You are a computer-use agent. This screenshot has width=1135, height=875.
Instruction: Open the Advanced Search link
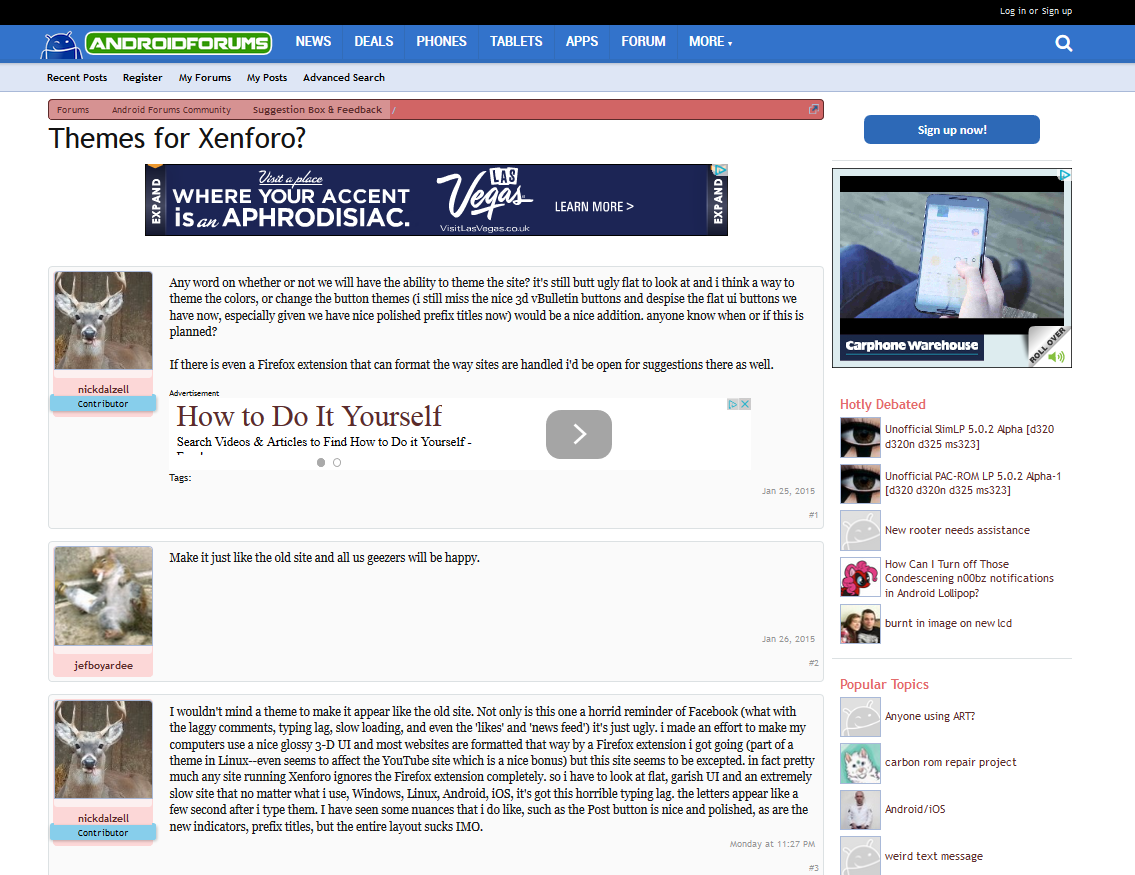[x=343, y=78]
